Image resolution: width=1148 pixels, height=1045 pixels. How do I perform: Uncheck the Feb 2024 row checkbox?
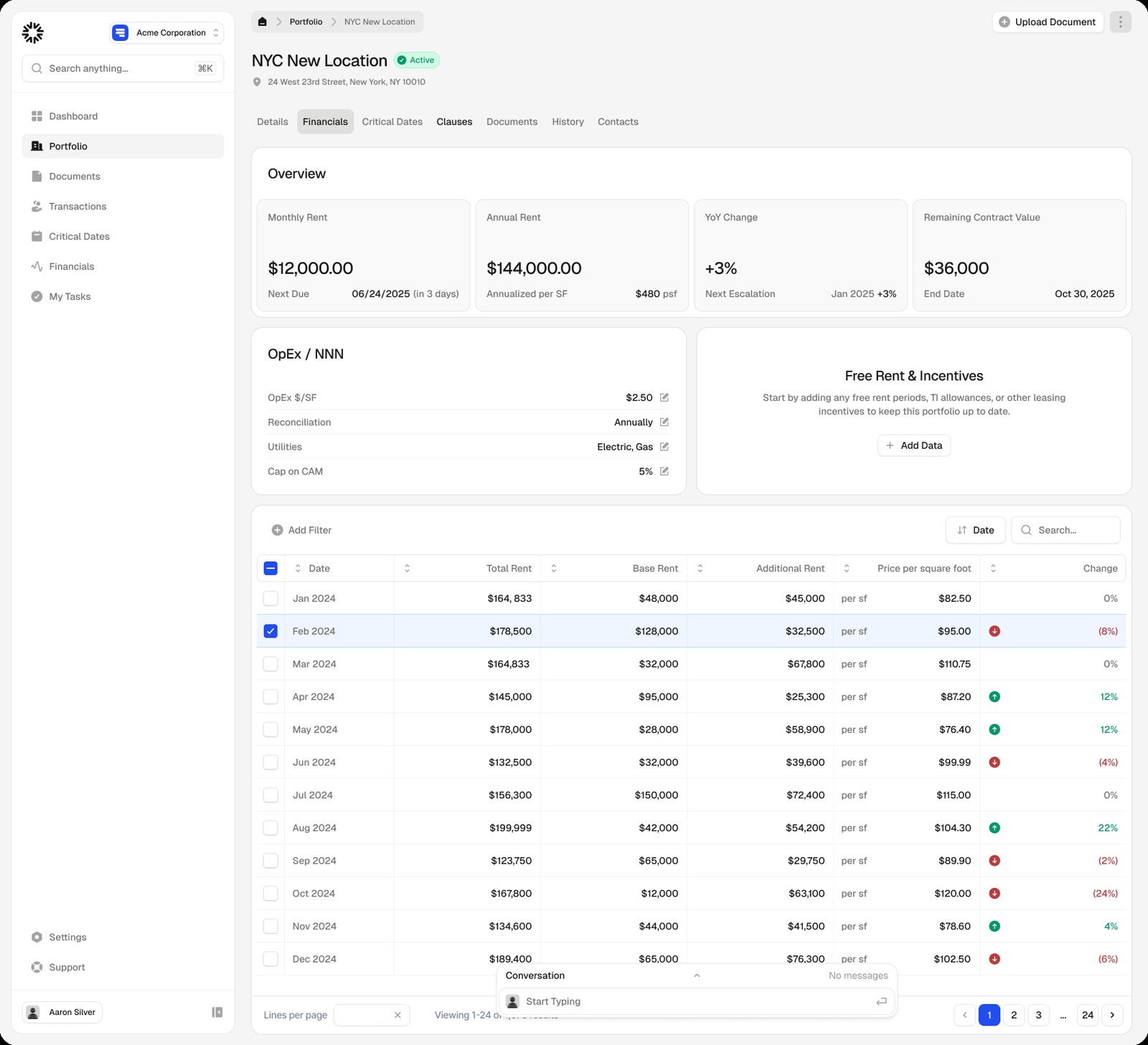(x=270, y=631)
